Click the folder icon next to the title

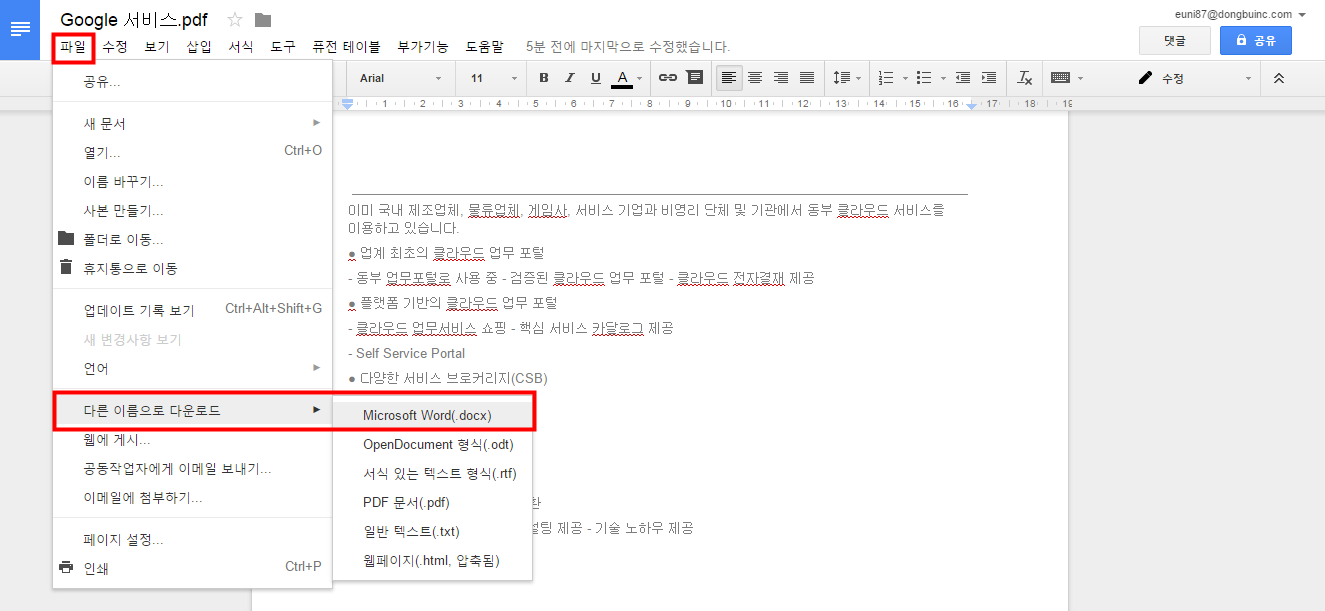263,20
